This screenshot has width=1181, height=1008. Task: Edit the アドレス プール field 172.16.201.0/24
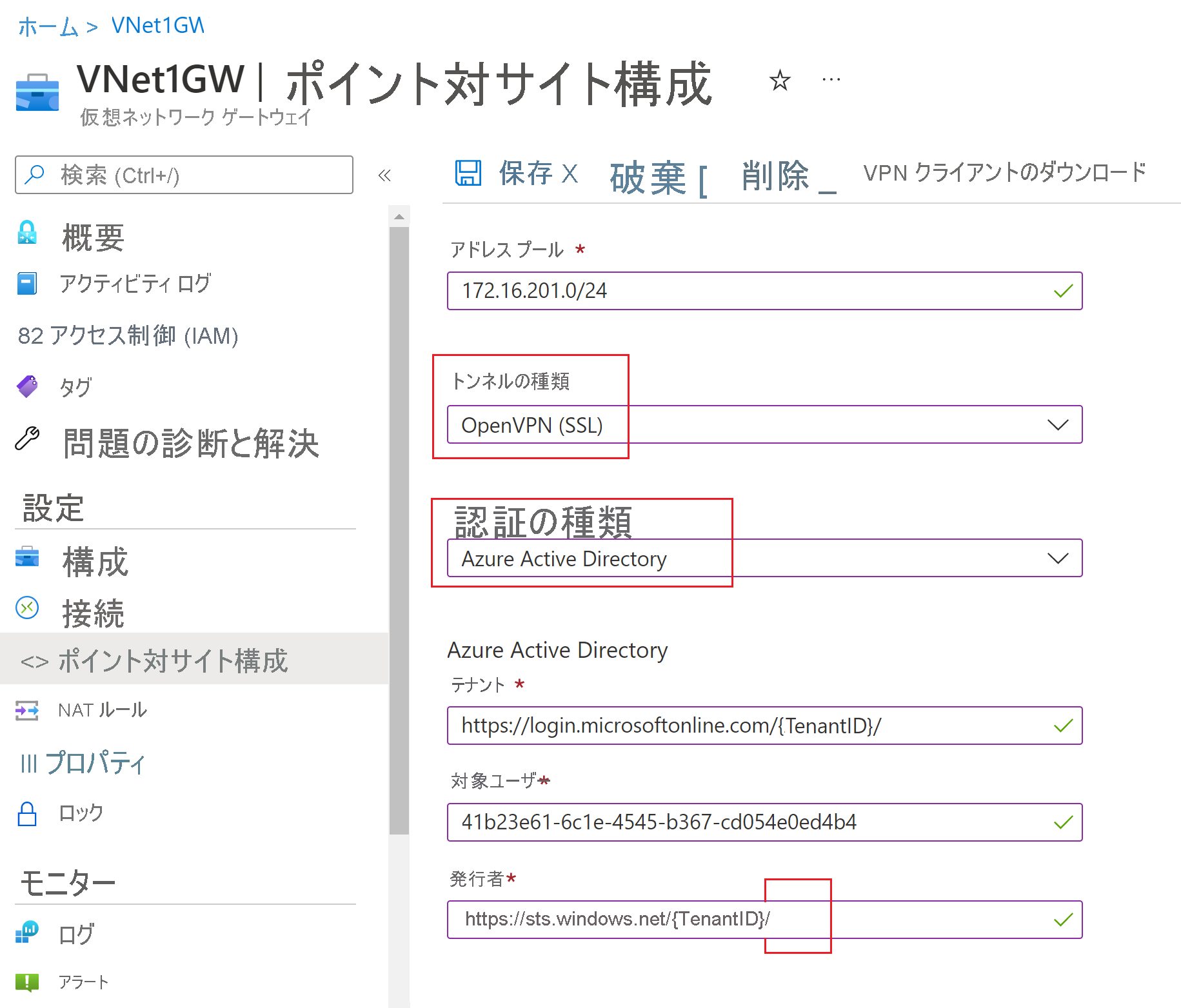[x=764, y=291]
